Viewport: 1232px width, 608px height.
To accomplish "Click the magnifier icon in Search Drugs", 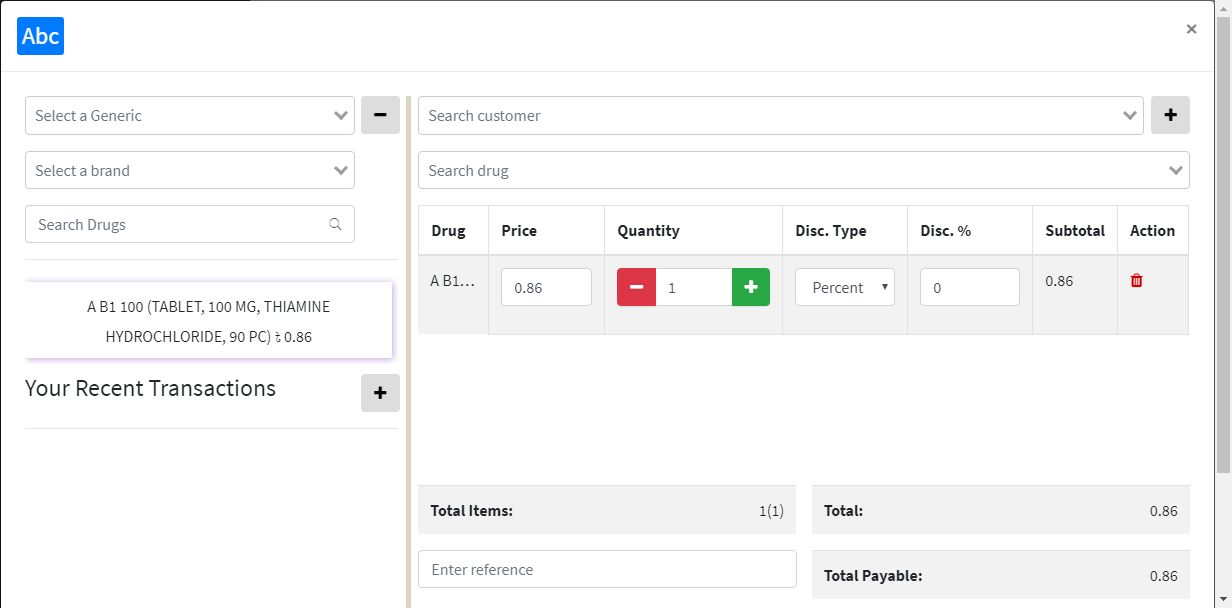I will click(335, 224).
